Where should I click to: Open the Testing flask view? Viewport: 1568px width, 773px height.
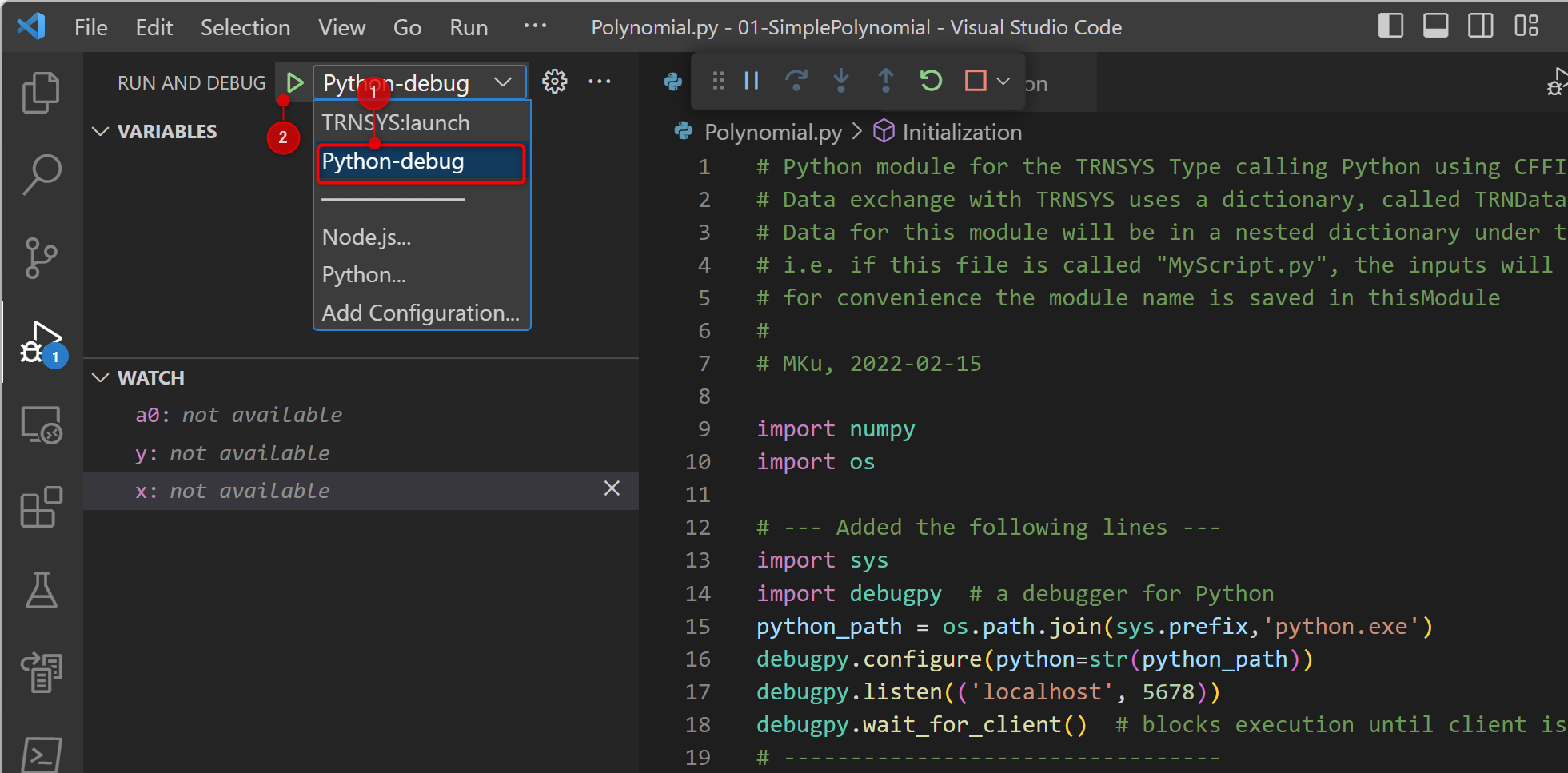41,590
